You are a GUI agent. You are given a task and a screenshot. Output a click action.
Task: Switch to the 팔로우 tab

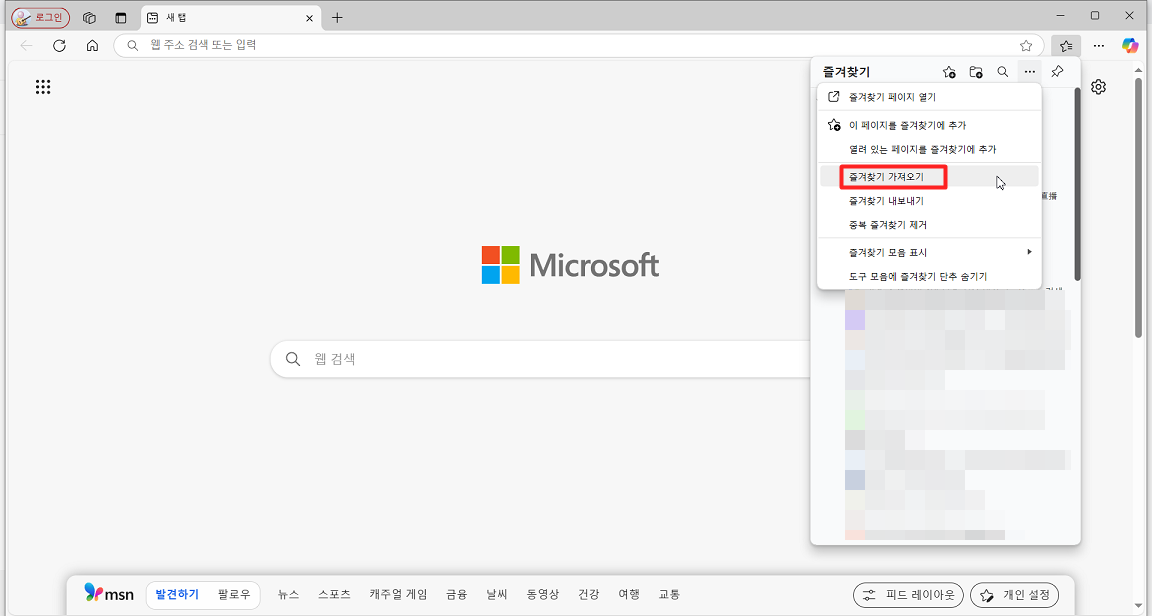pyautogui.click(x=234, y=594)
